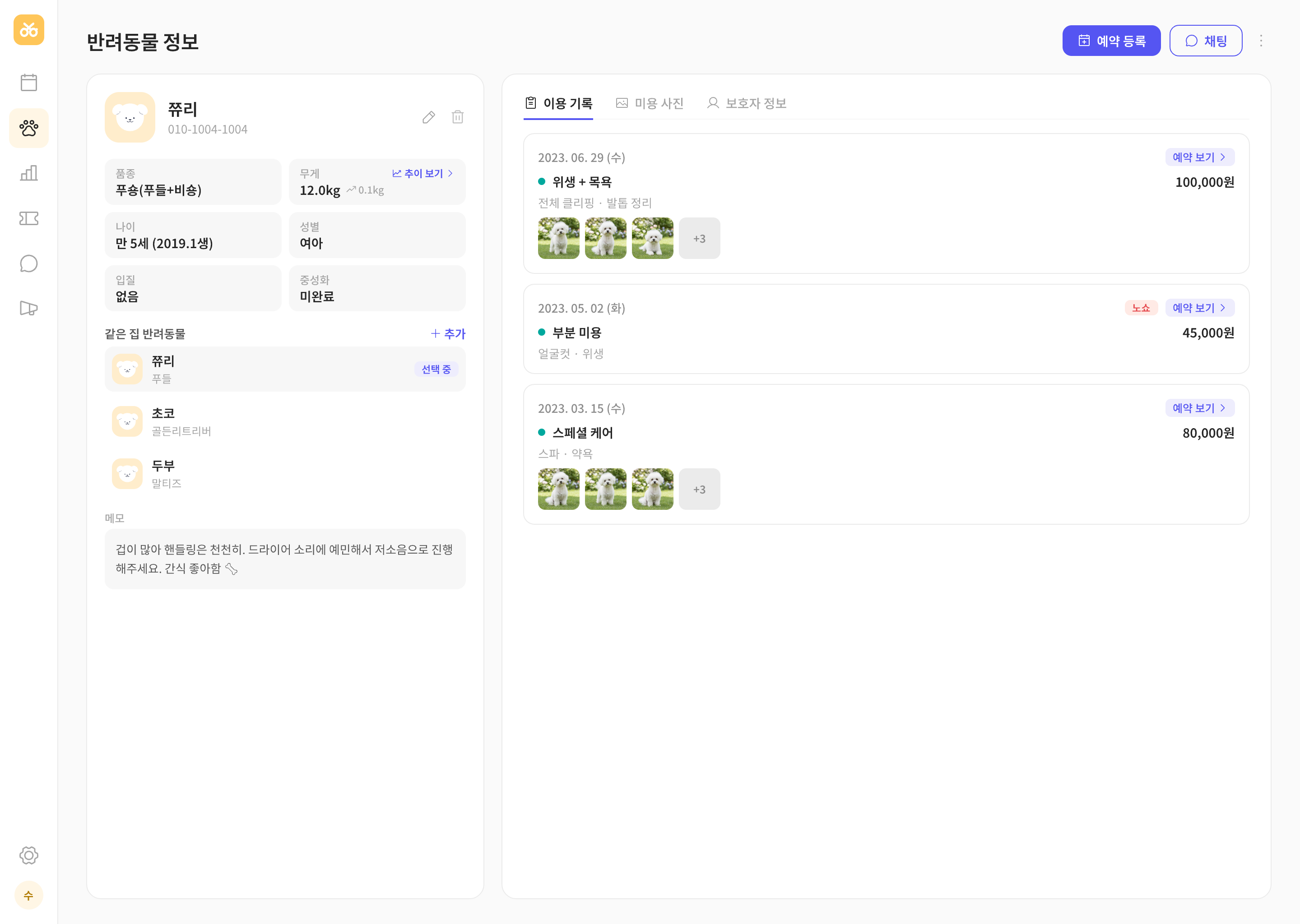Screen dimensions: 1300x924
Task: Click 중성화 미완료 field
Action: point(377,288)
